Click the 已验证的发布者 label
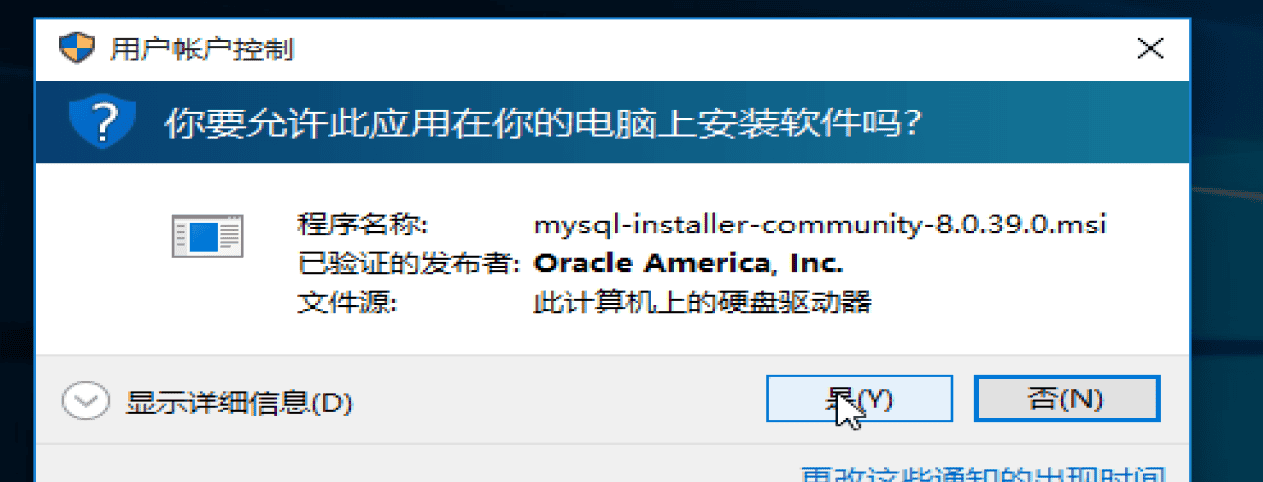Viewport: 1263px width, 482px height. pyautogui.click(x=408, y=263)
